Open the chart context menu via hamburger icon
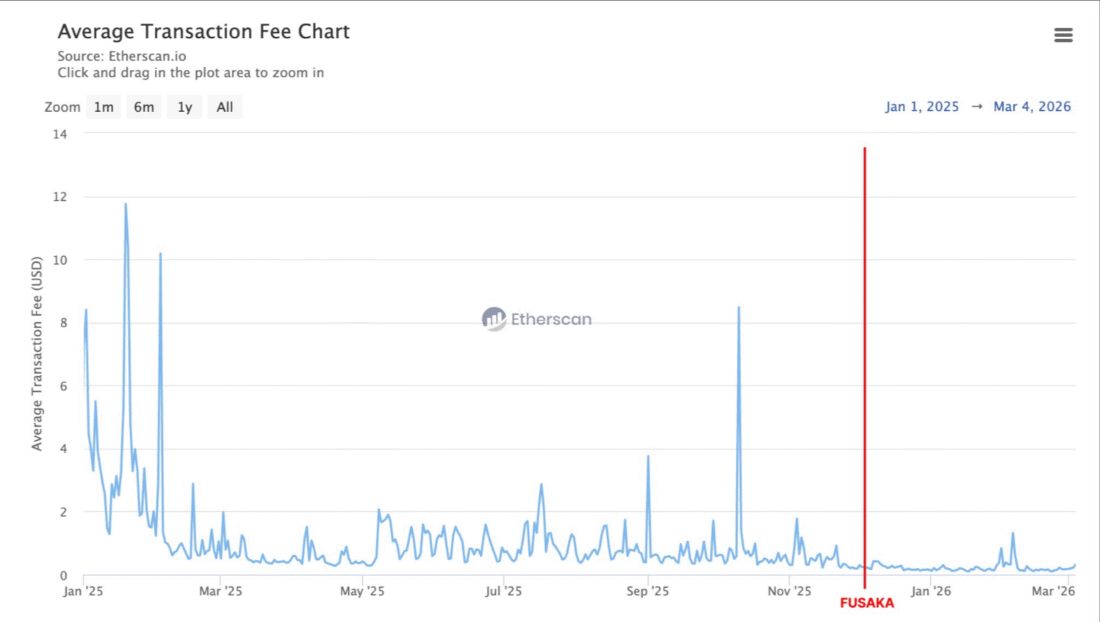The image size is (1100, 622). tap(1063, 34)
